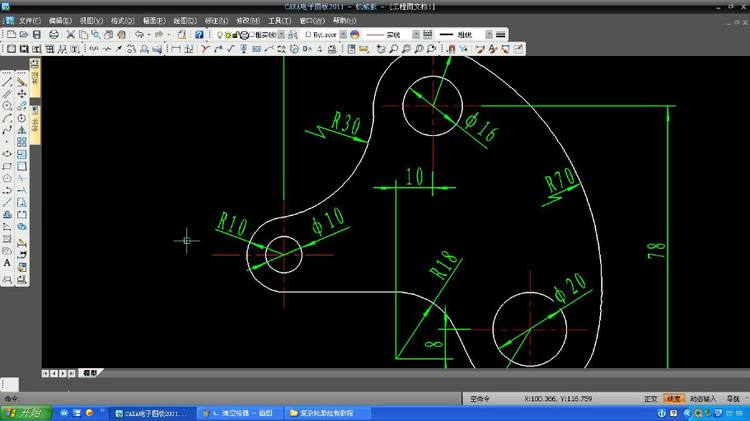Click the New document icon
This screenshot has width=750, height=421.
click(x=11, y=34)
